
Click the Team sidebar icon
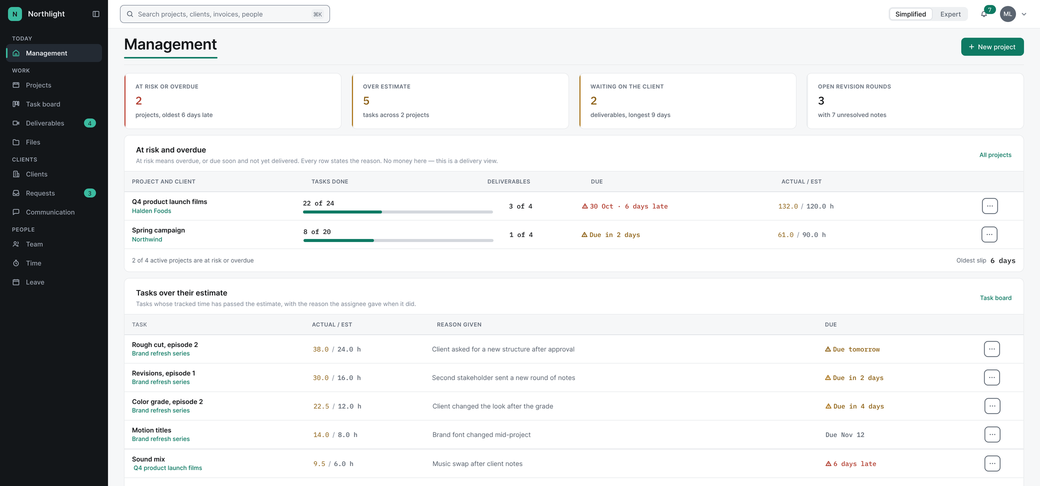point(16,244)
